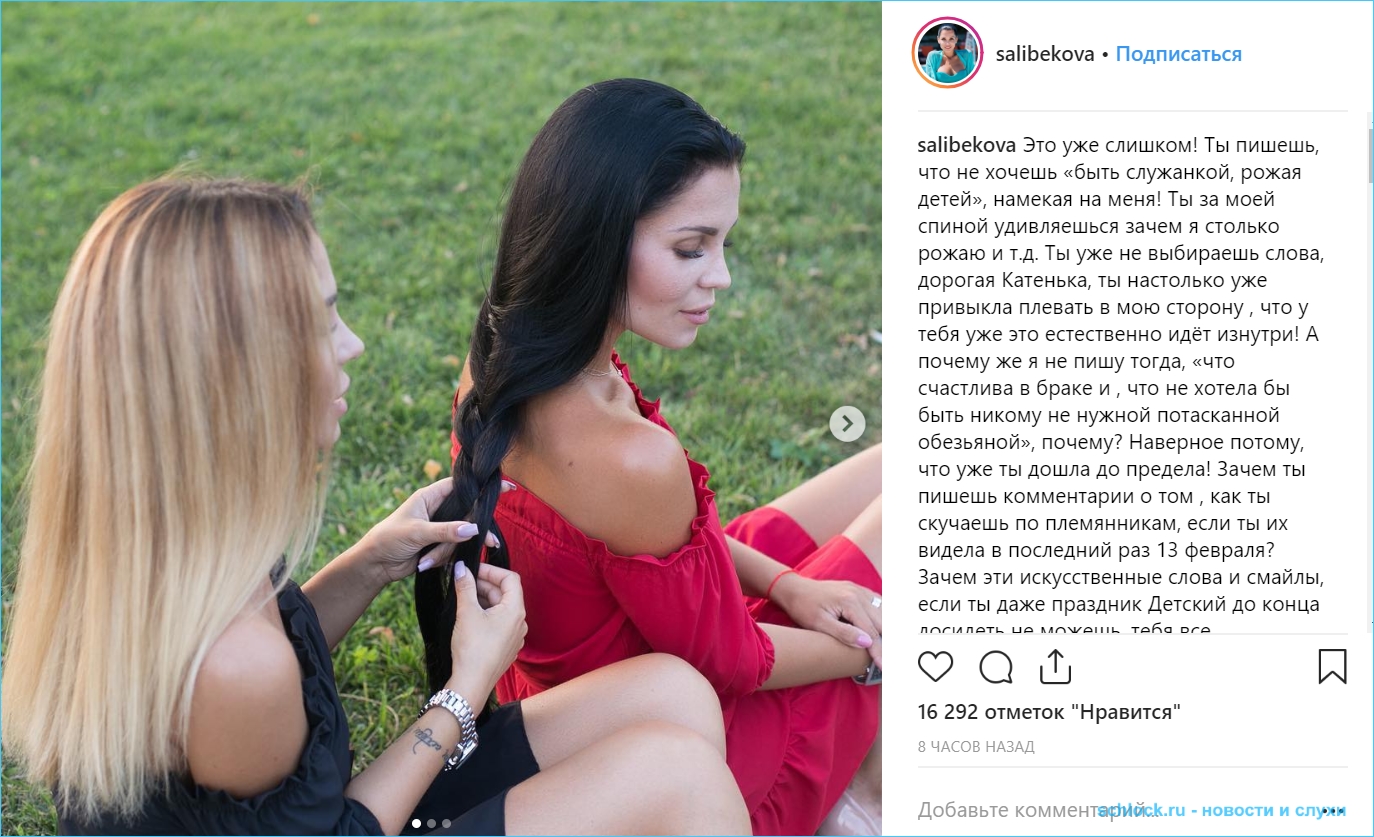Open salibekova's round profile avatar
This screenshot has height=837, width=1374.
[x=947, y=53]
